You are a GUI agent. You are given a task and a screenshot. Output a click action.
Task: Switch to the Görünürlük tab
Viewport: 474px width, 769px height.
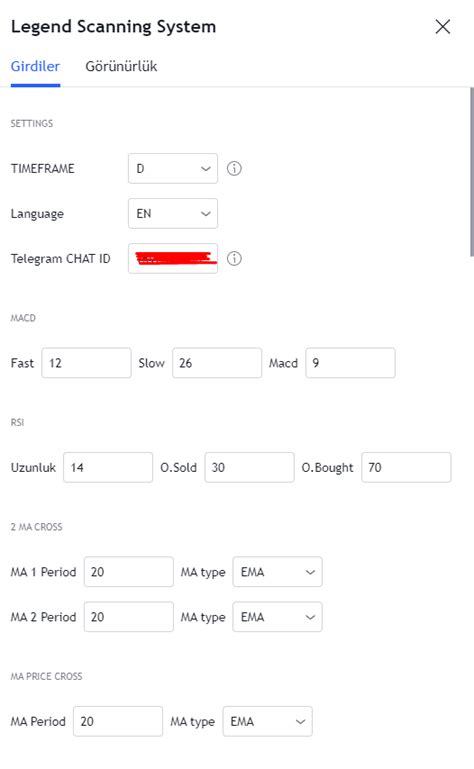click(x=121, y=66)
